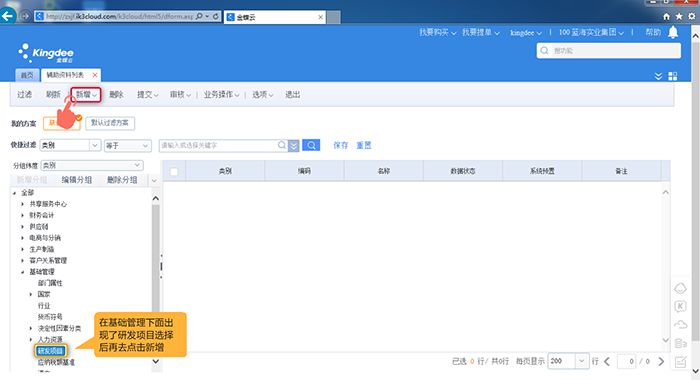The height and width of the screenshot is (380, 700).
Task: Click the 编辑分组 button
Action: tap(77, 180)
